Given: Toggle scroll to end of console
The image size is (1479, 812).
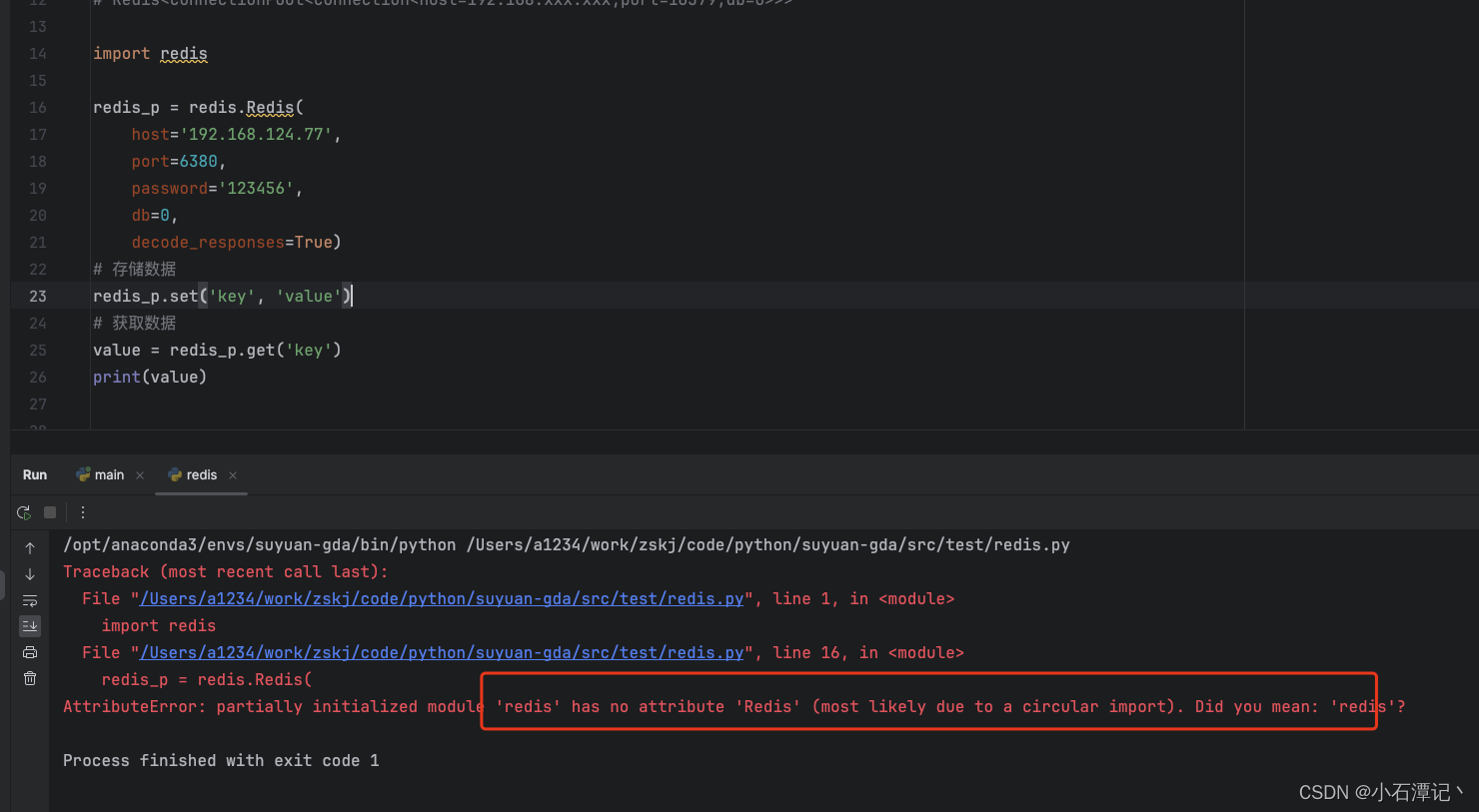Looking at the screenshot, I should (x=30, y=626).
